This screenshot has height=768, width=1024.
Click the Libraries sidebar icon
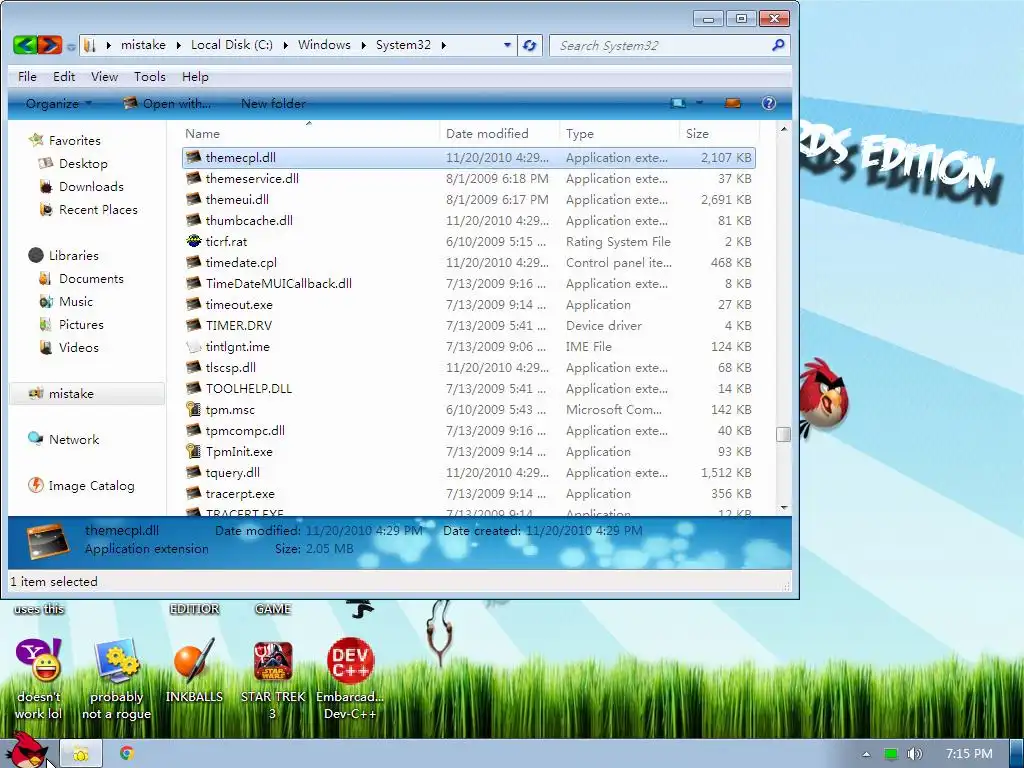36,255
